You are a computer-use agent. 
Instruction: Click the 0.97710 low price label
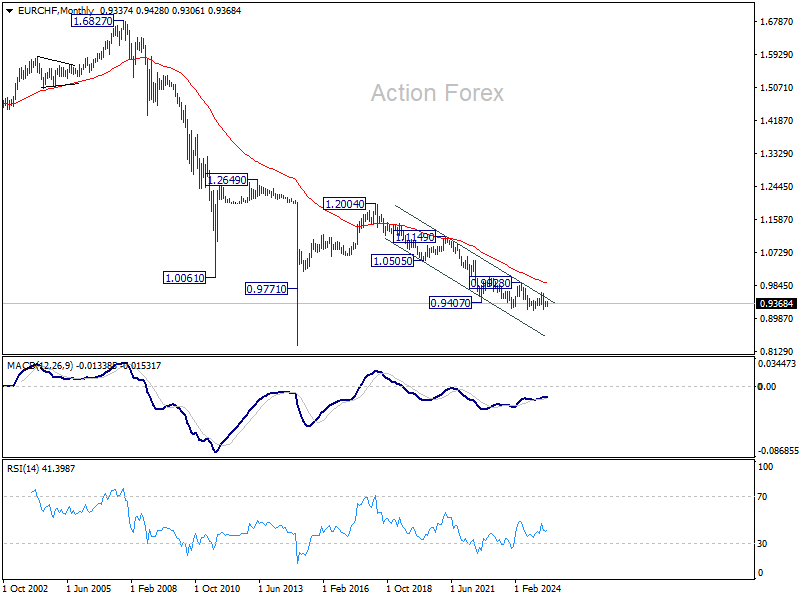266,289
